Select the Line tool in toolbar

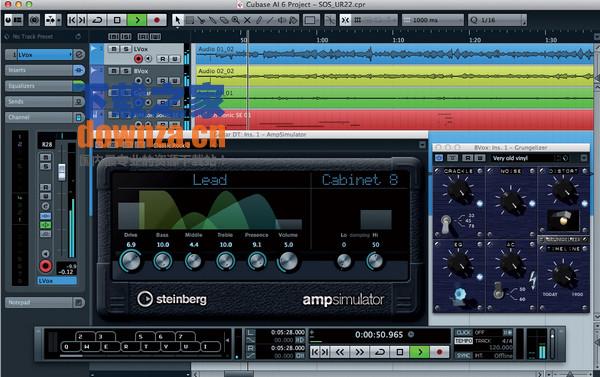pos(271,20)
